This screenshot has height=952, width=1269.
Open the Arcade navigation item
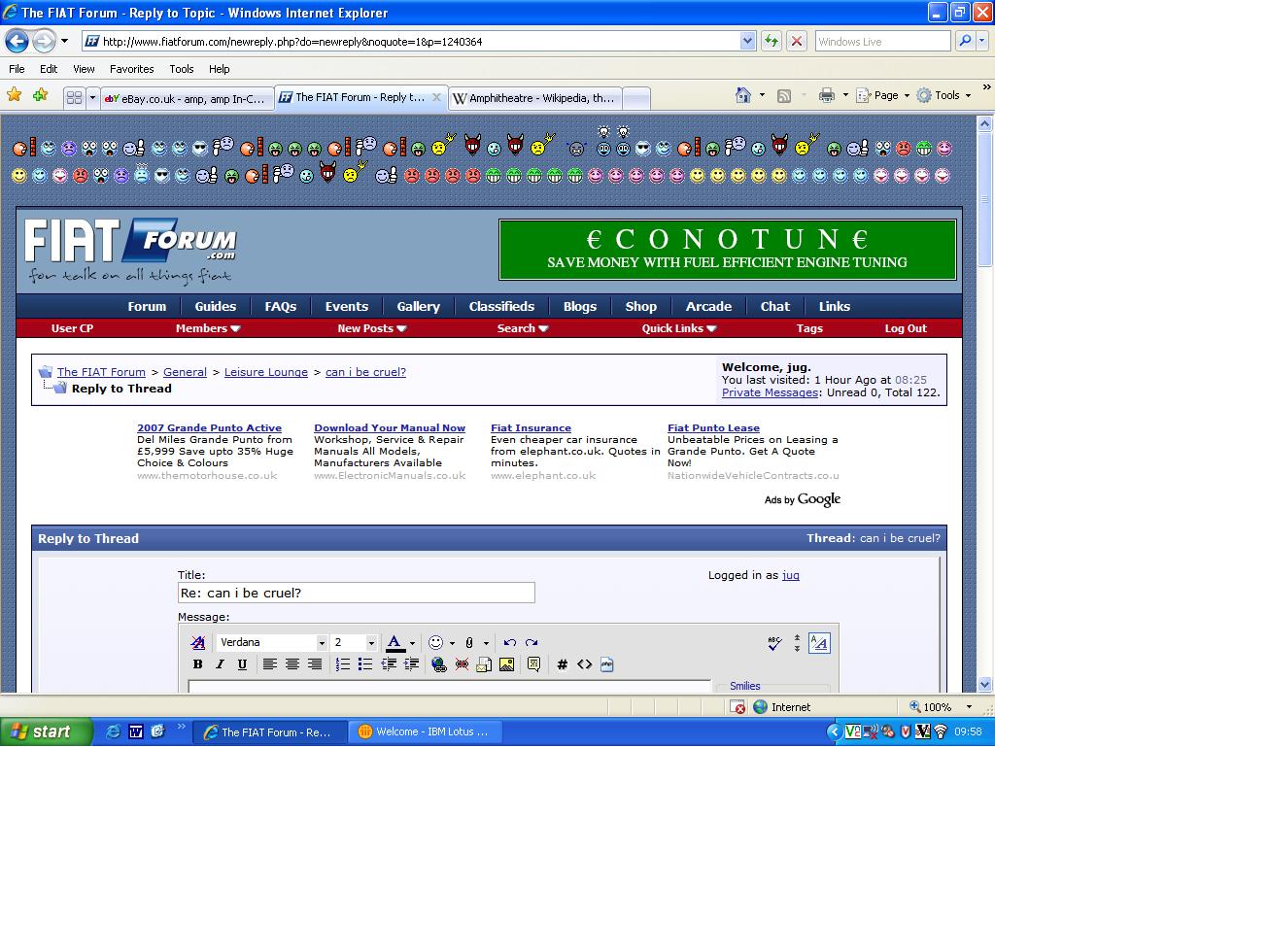point(708,306)
